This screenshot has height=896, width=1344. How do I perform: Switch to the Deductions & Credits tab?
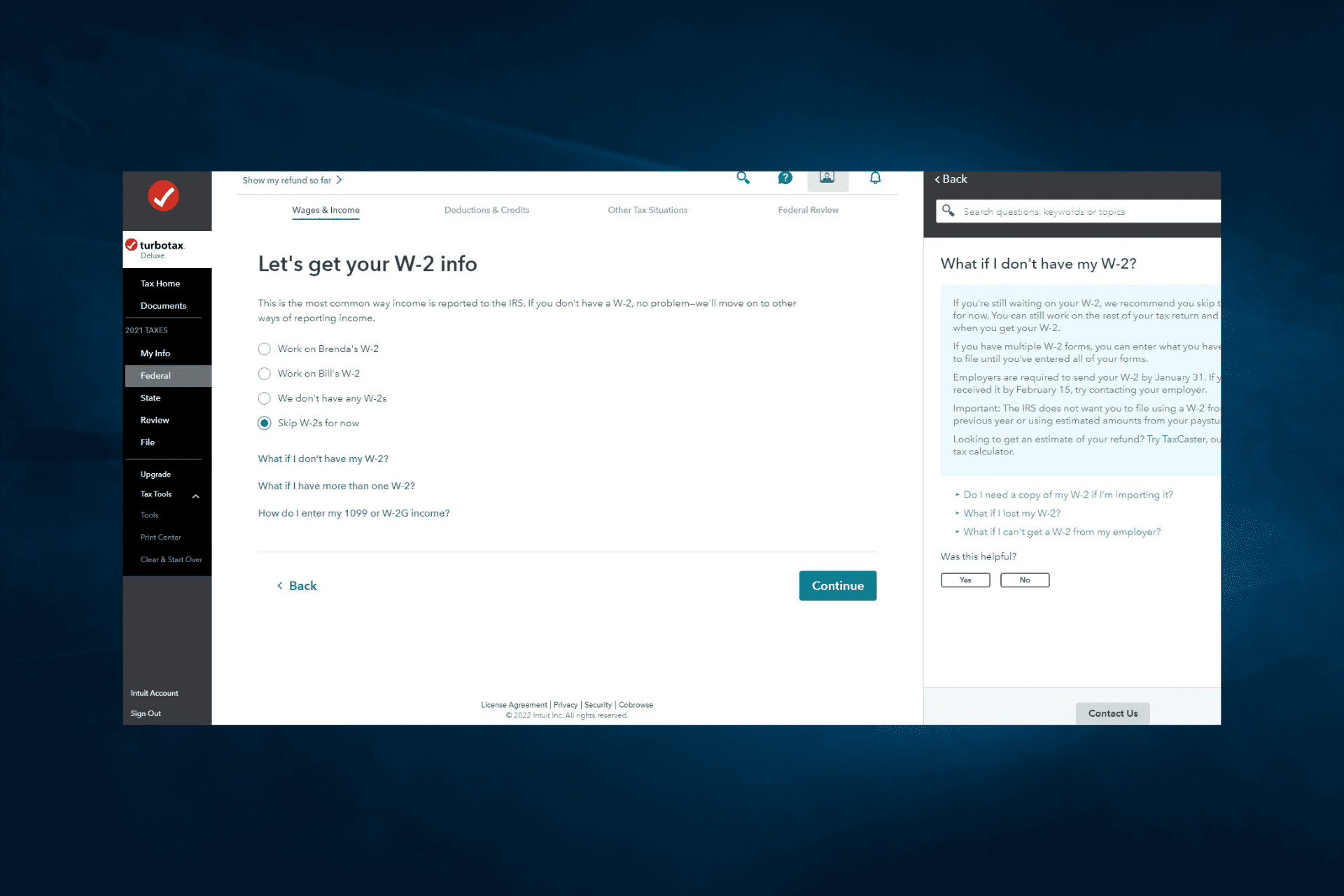point(487,210)
